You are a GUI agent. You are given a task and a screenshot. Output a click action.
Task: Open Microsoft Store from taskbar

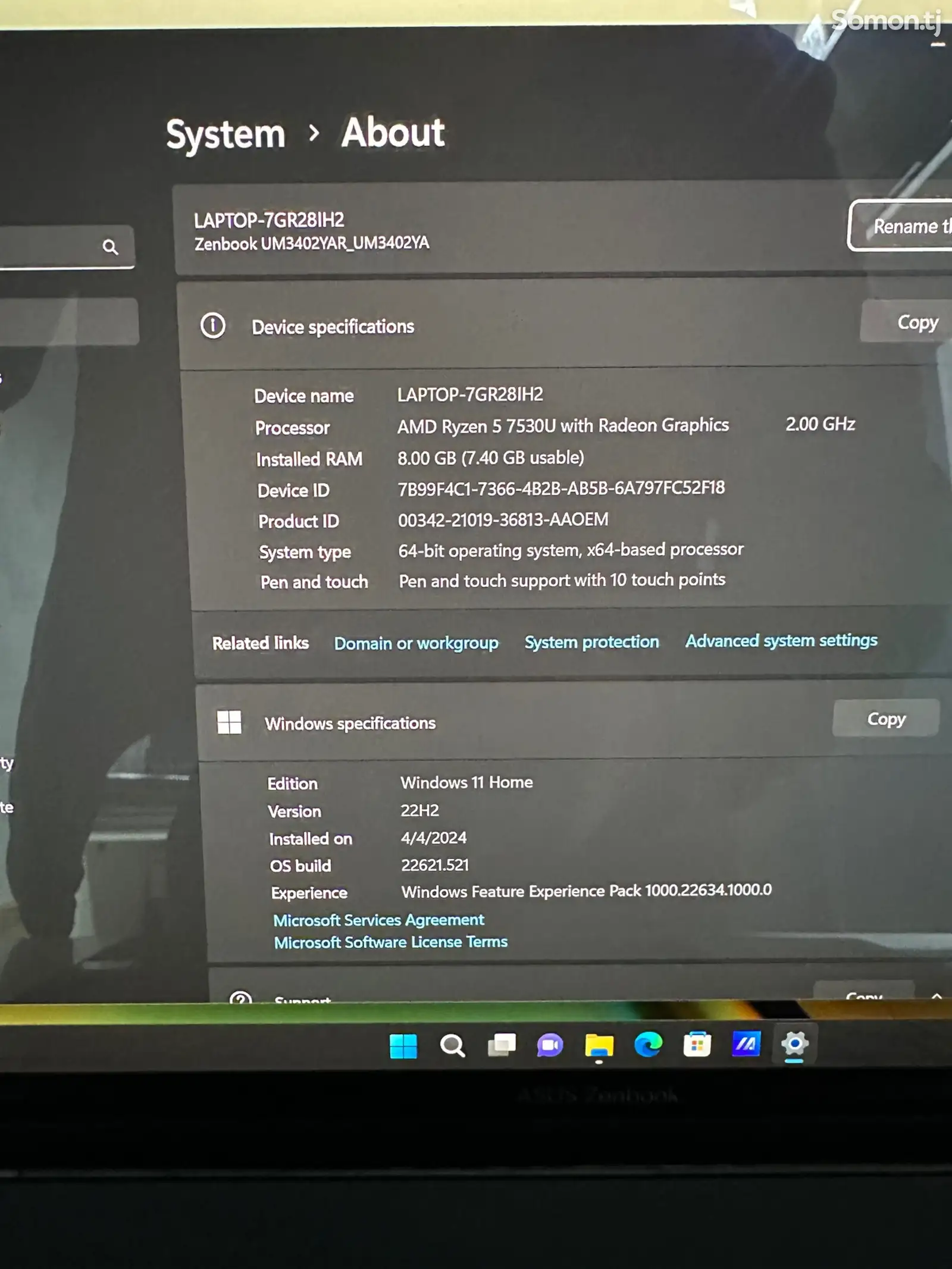(x=697, y=1044)
